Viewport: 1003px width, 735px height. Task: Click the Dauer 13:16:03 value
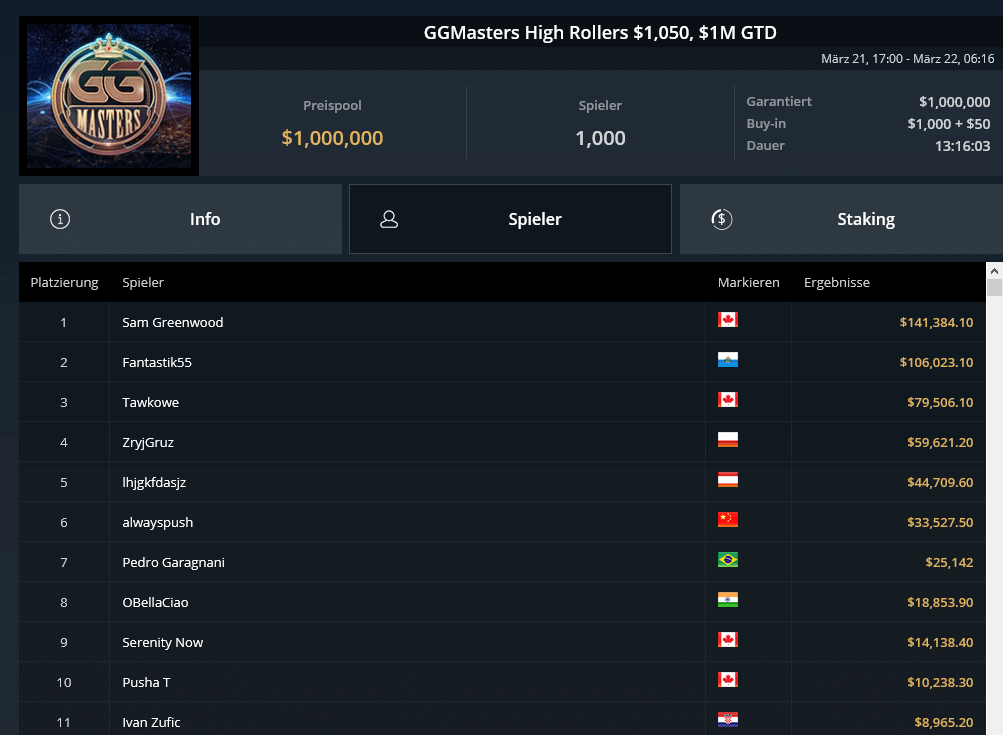pyautogui.click(x=963, y=146)
